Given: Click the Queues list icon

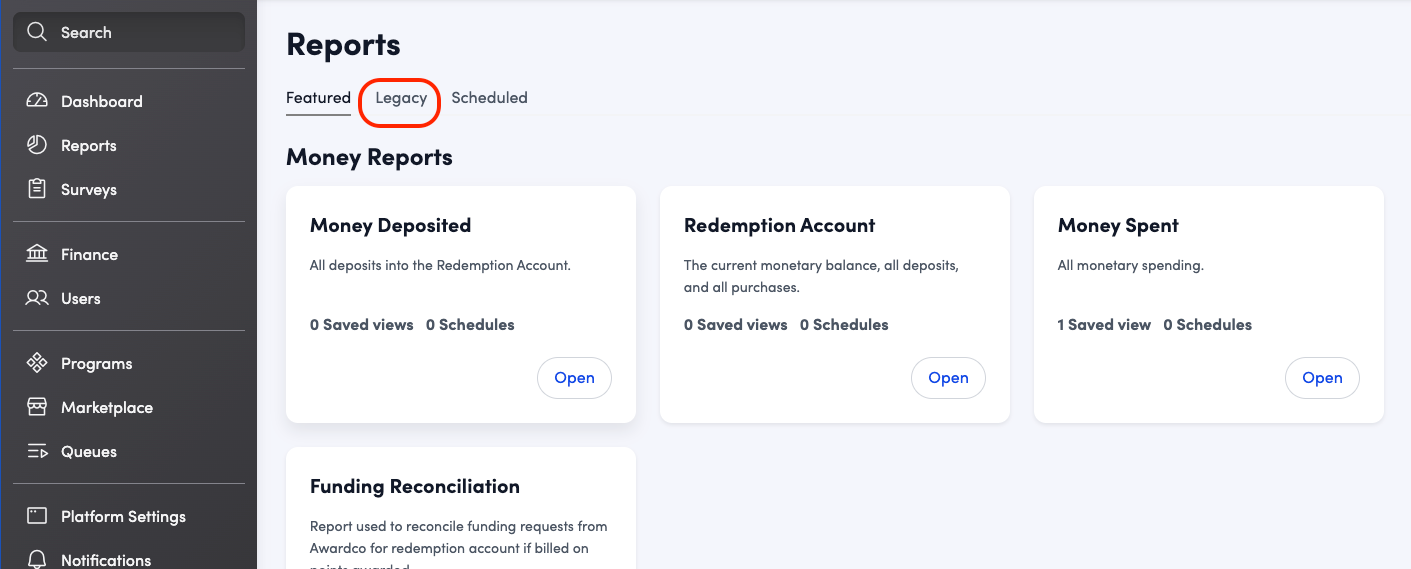Looking at the screenshot, I should (x=37, y=451).
